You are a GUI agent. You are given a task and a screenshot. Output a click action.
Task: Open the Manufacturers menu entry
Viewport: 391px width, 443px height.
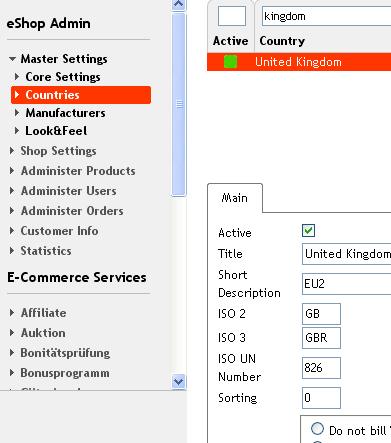tap(65, 113)
